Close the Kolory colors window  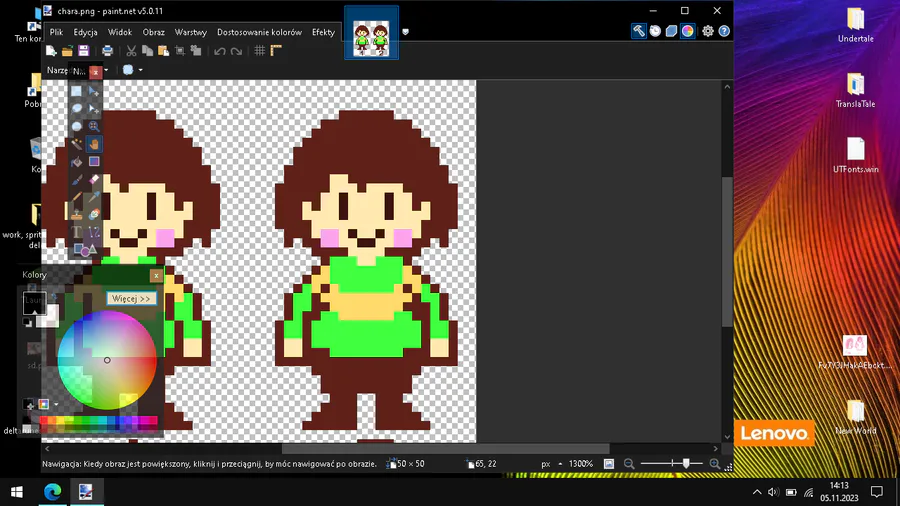(x=156, y=276)
